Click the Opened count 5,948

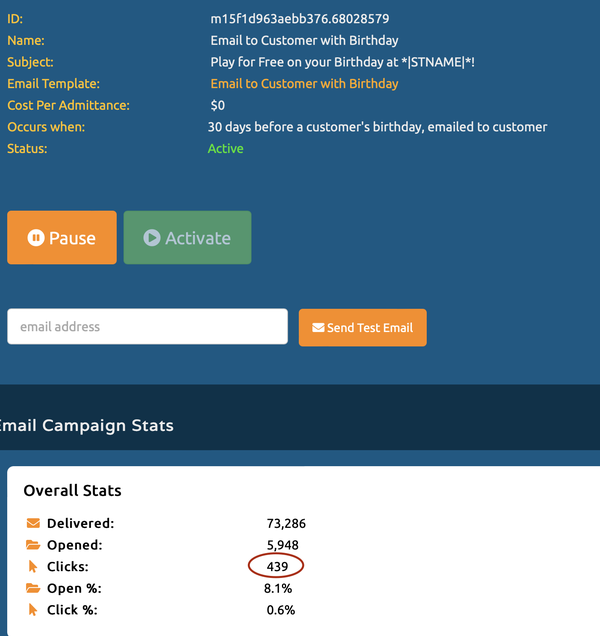280,545
